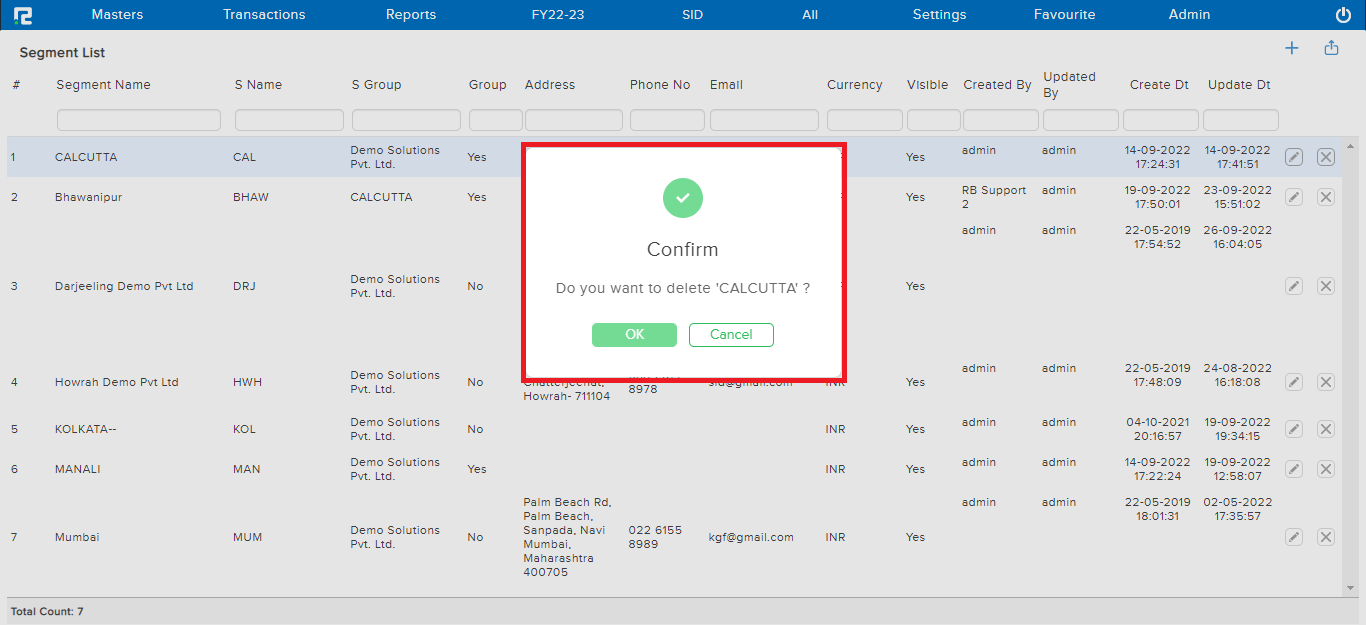
Task: Open the Reports menu
Action: [410, 14]
